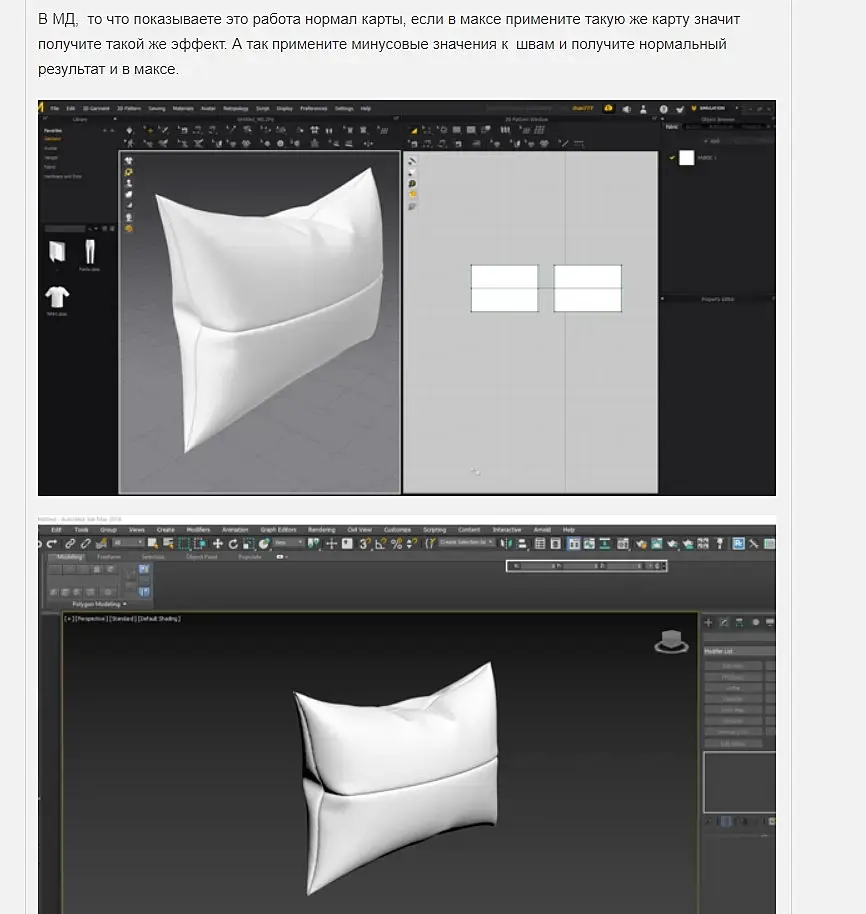Click the Mirror tool icon
The width and height of the screenshot is (866, 914).
505,544
